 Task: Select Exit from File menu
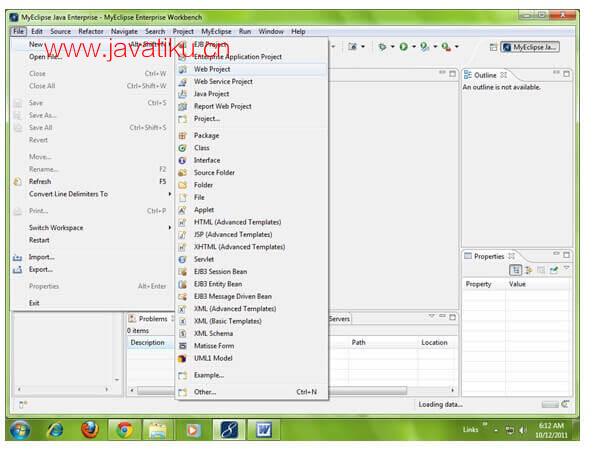(91, 303)
